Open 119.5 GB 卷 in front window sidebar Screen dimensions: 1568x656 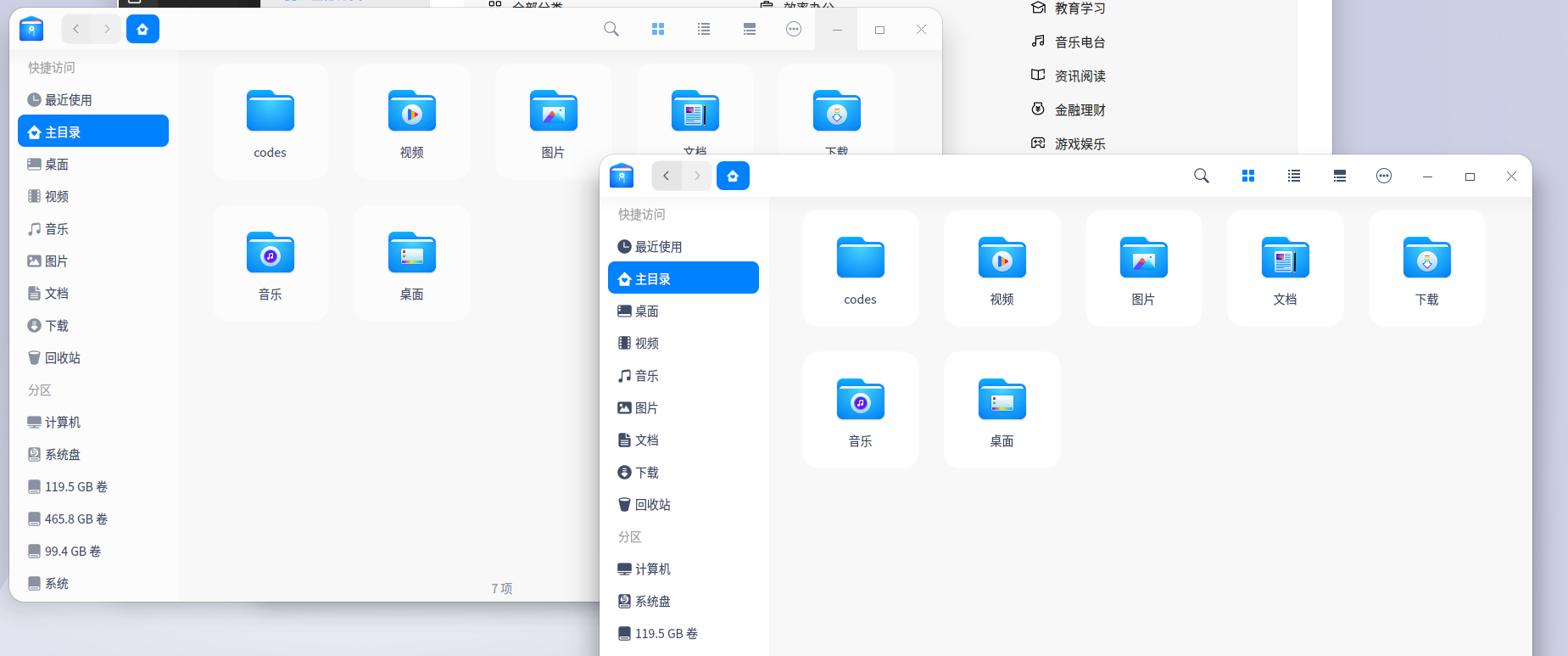click(x=684, y=633)
